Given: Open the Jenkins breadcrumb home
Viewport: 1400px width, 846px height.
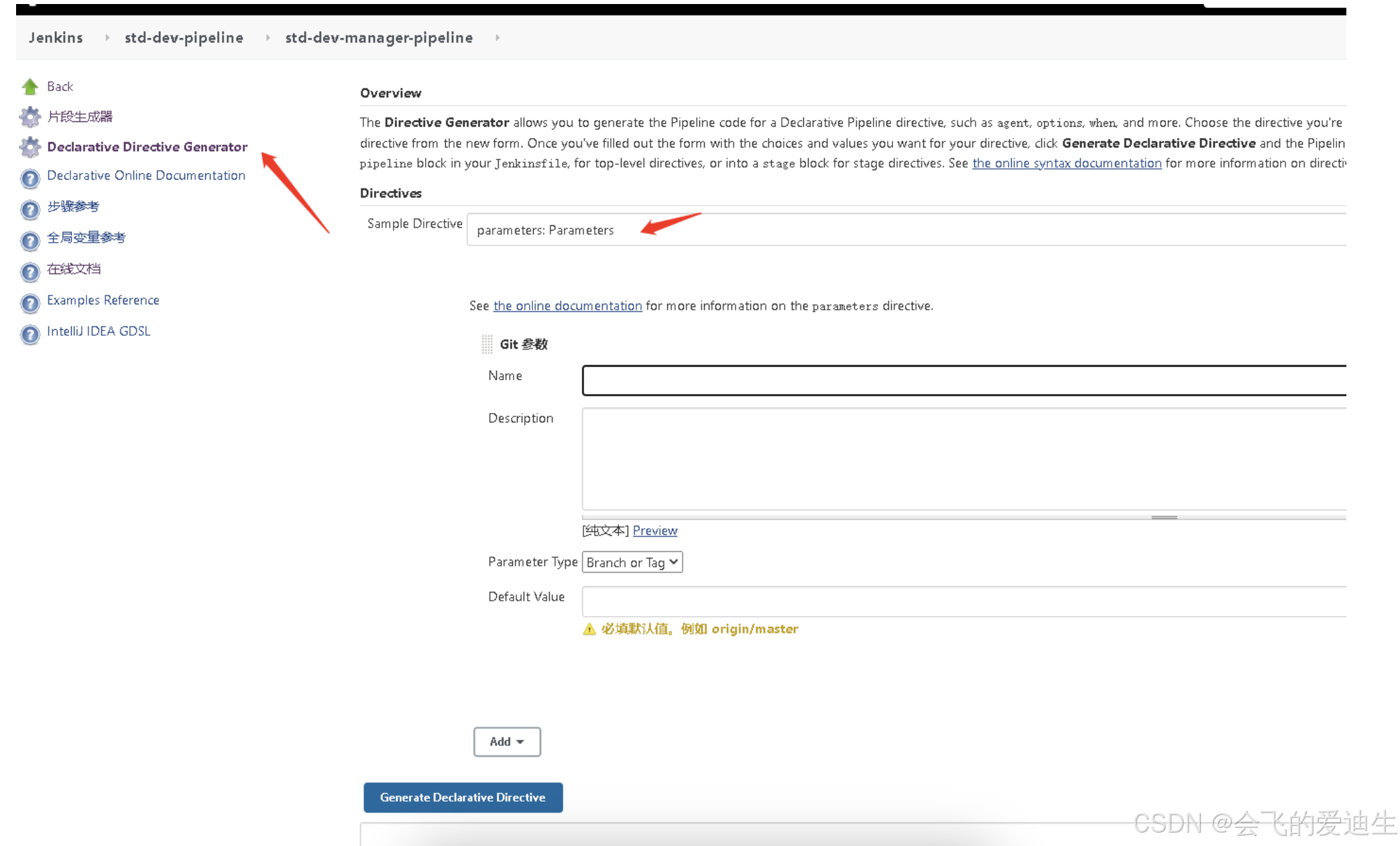Looking at the screenshot, I should 56,38.
